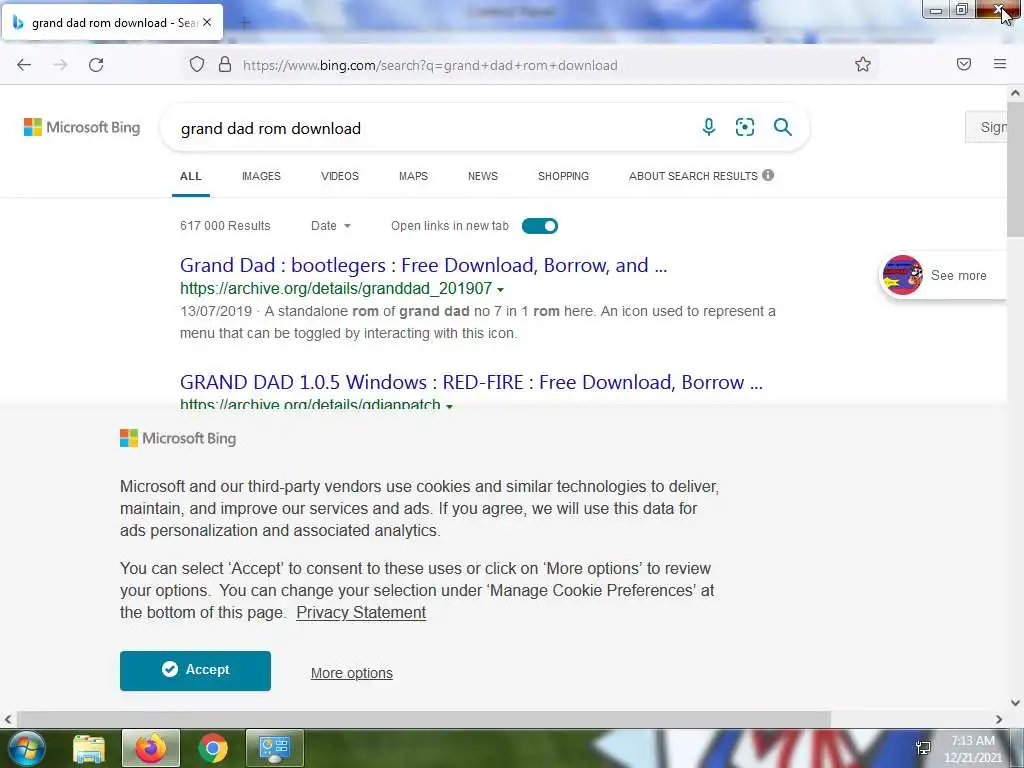This screenshot has width=1024, height=768.
Task: Open GRAND DAD 1.0.5 Windows RED-FIRE result
Action: click(x=471, y=382)
